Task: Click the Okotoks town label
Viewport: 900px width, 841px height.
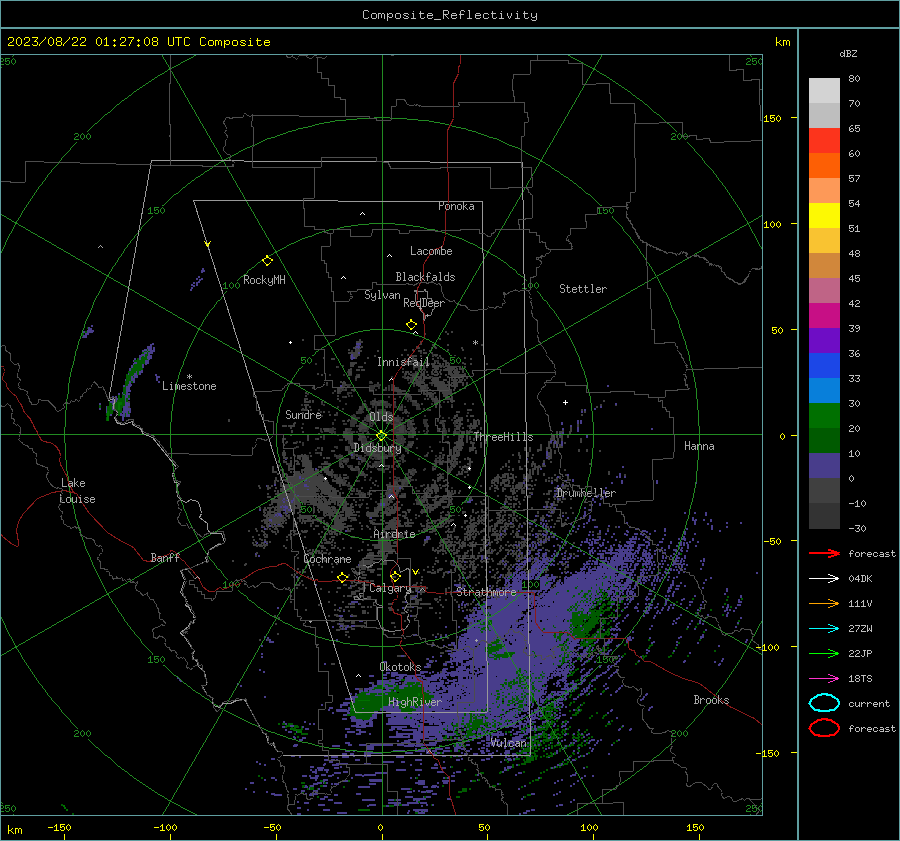Action: click(x=400, y=667)
